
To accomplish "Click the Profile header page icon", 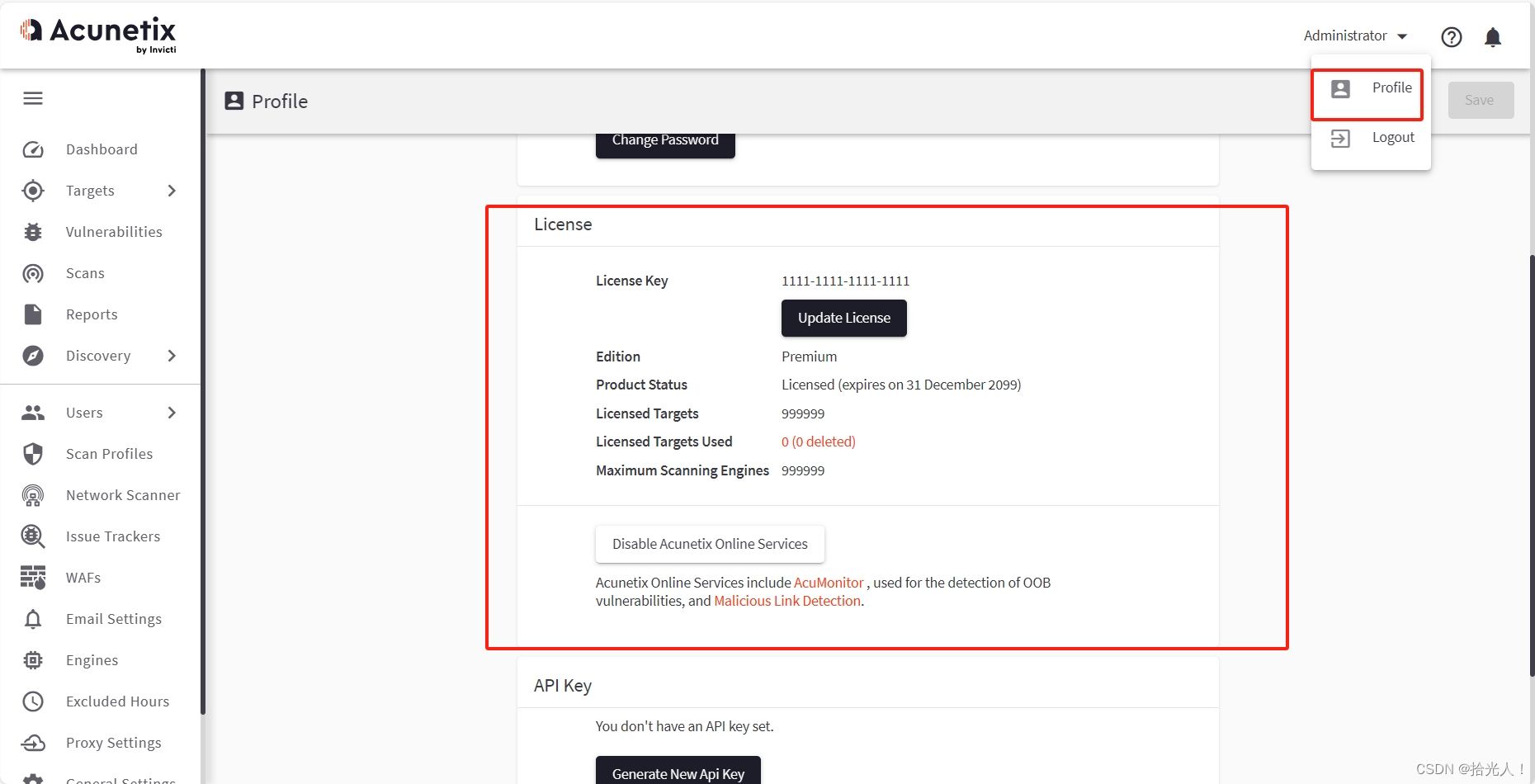I will [x=234, y=101].
